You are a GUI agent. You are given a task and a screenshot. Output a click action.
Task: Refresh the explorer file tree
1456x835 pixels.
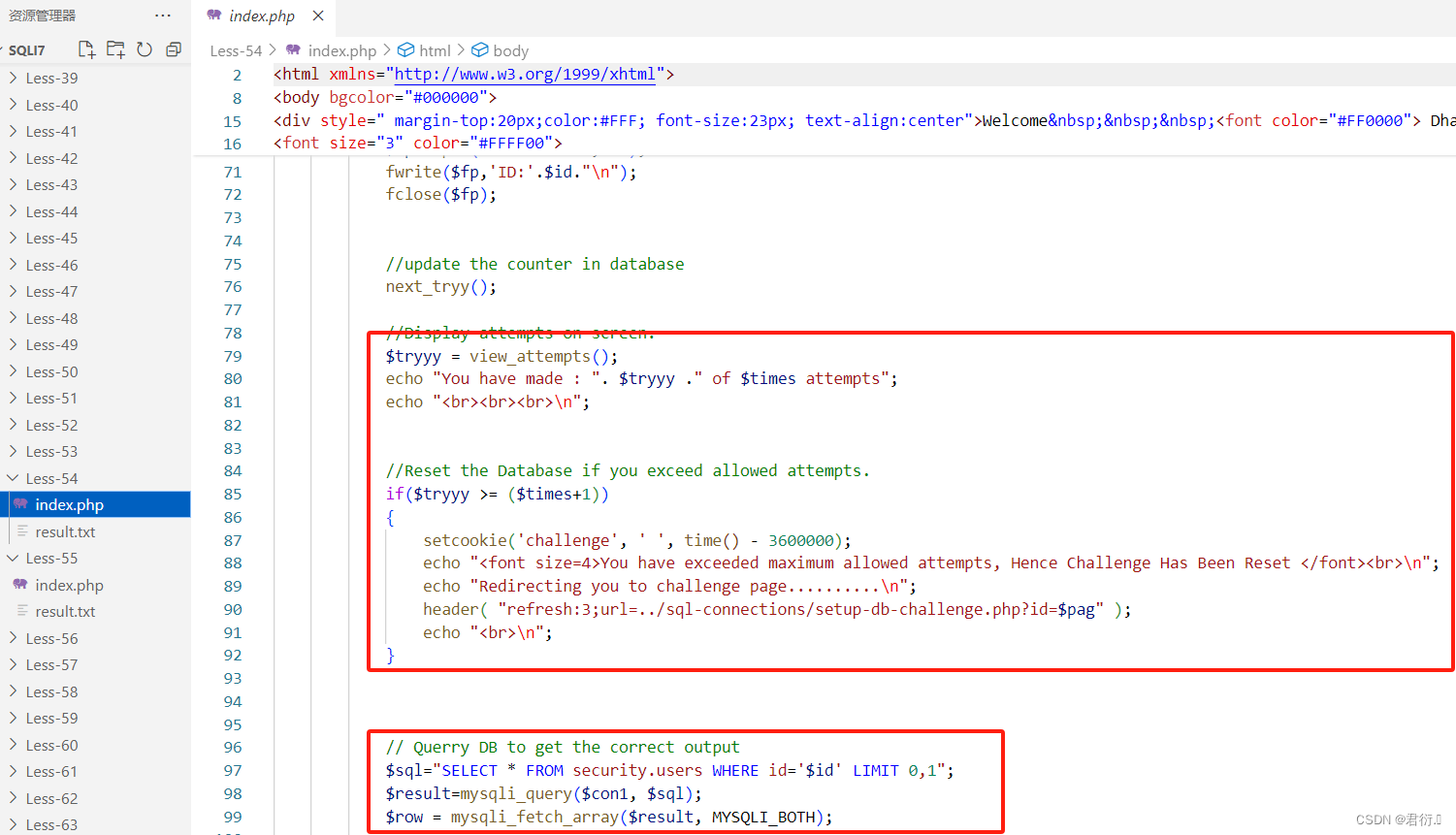(x=145, y=49)
